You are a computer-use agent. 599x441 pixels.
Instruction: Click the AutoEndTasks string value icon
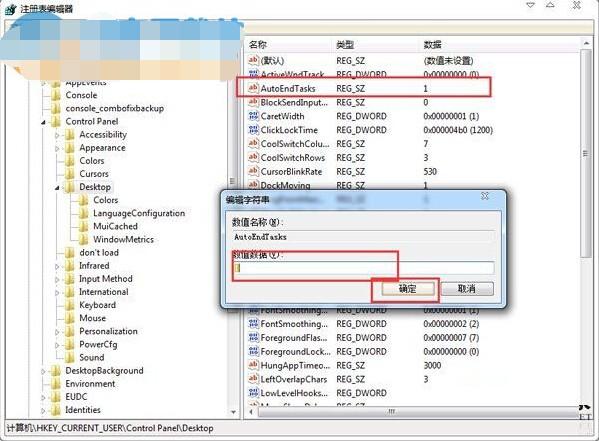(x=253, y=88)
